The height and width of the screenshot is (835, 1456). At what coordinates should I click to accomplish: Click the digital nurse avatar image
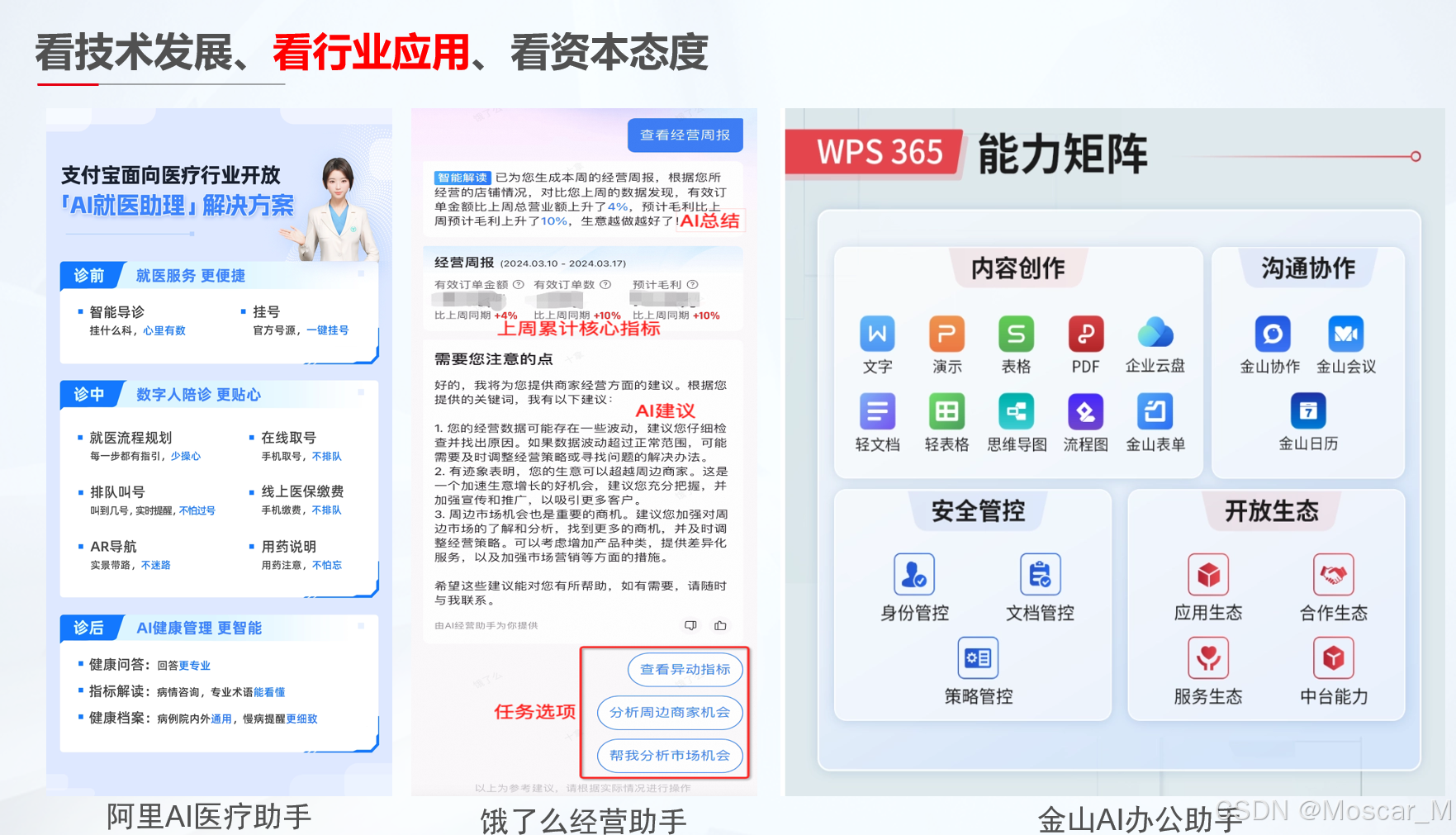pos(334,208)
